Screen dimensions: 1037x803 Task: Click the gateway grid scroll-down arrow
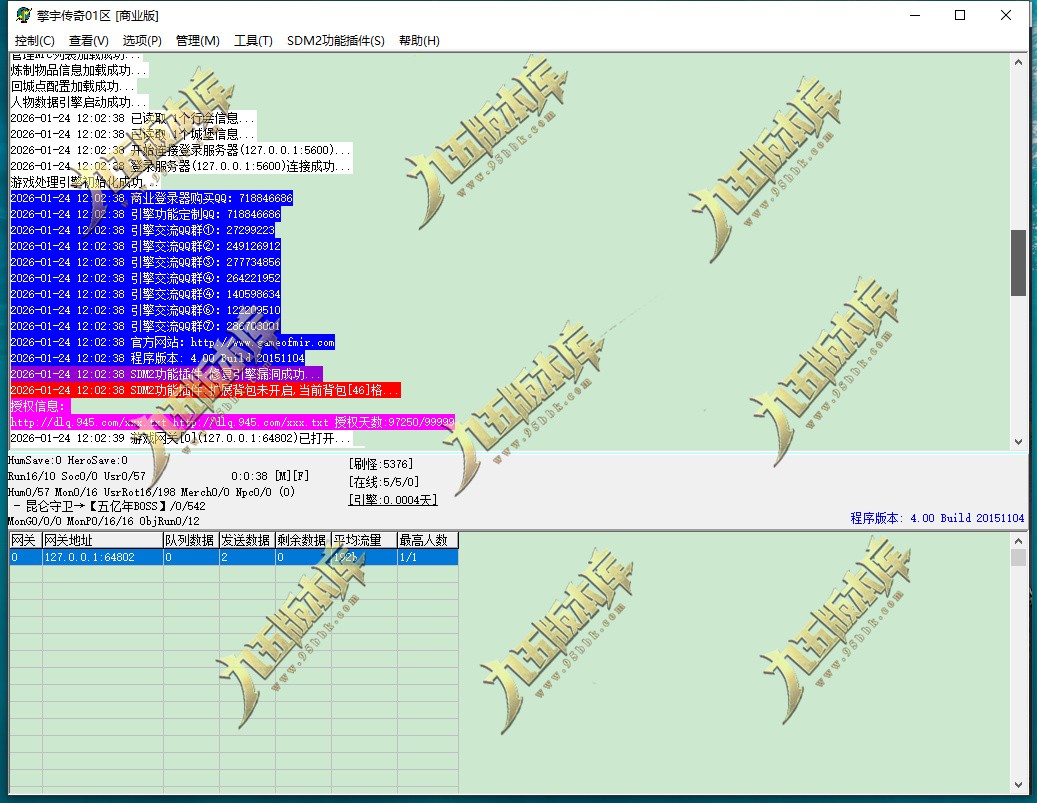(x=1018, y=785)
